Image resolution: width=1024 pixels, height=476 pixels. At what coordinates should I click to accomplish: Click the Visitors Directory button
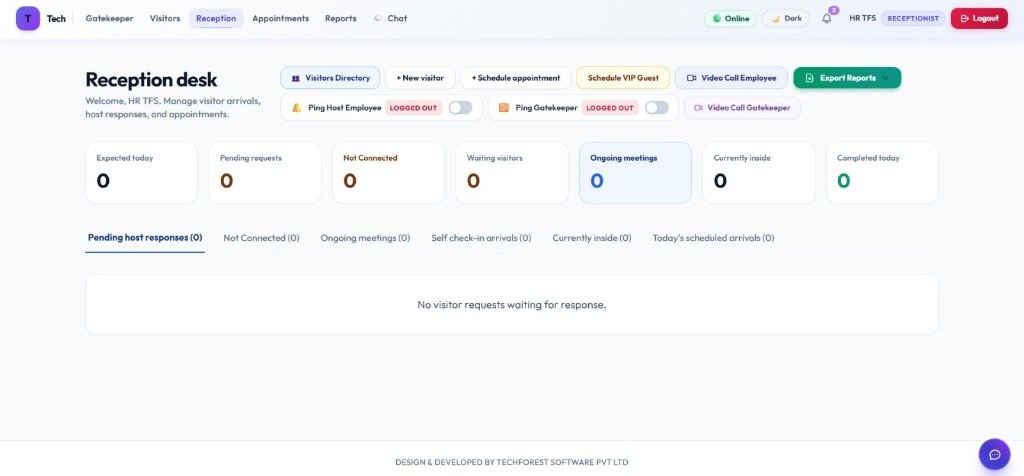coord(330,78)
